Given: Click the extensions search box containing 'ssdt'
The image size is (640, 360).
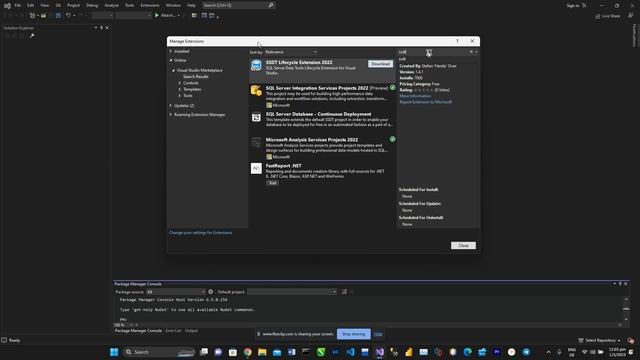Looking at the screenshot, I should pyautogui.click(x=433, y=52).
